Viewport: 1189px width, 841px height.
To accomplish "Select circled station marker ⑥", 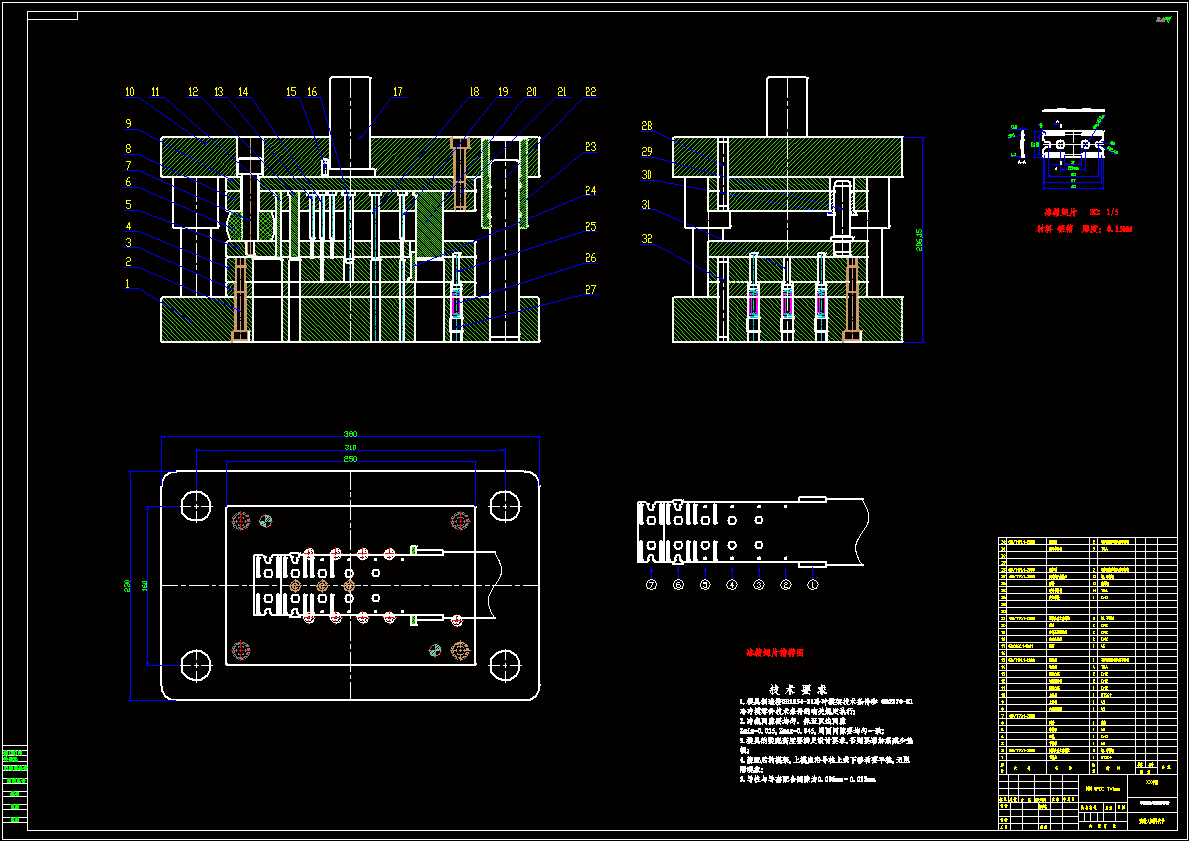I will pyautogui.click(x=678, y=585).
